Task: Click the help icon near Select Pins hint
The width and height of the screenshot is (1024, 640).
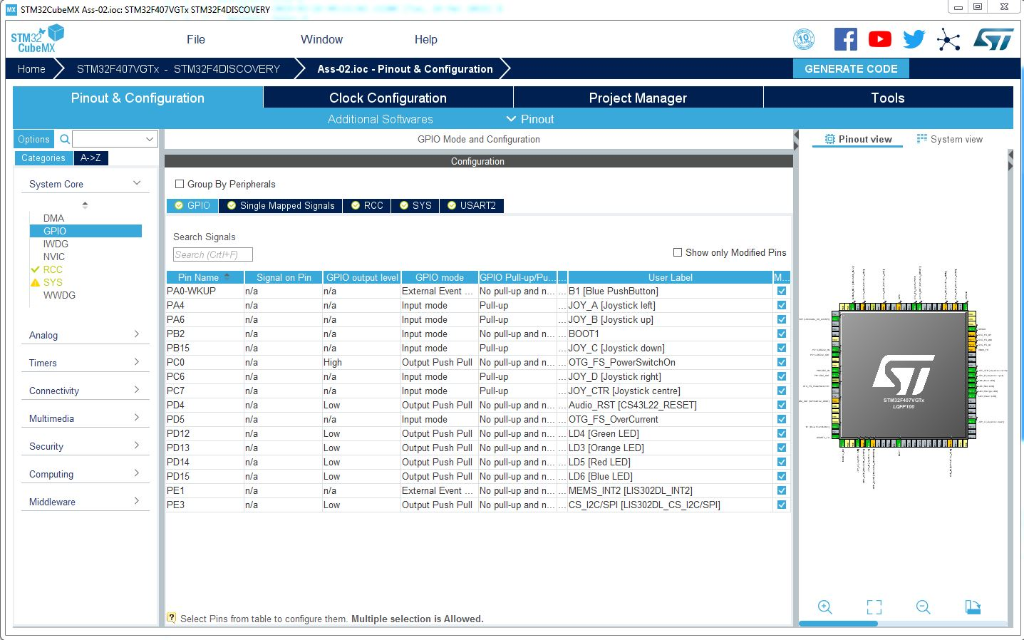Action: [x=172, y=618]
